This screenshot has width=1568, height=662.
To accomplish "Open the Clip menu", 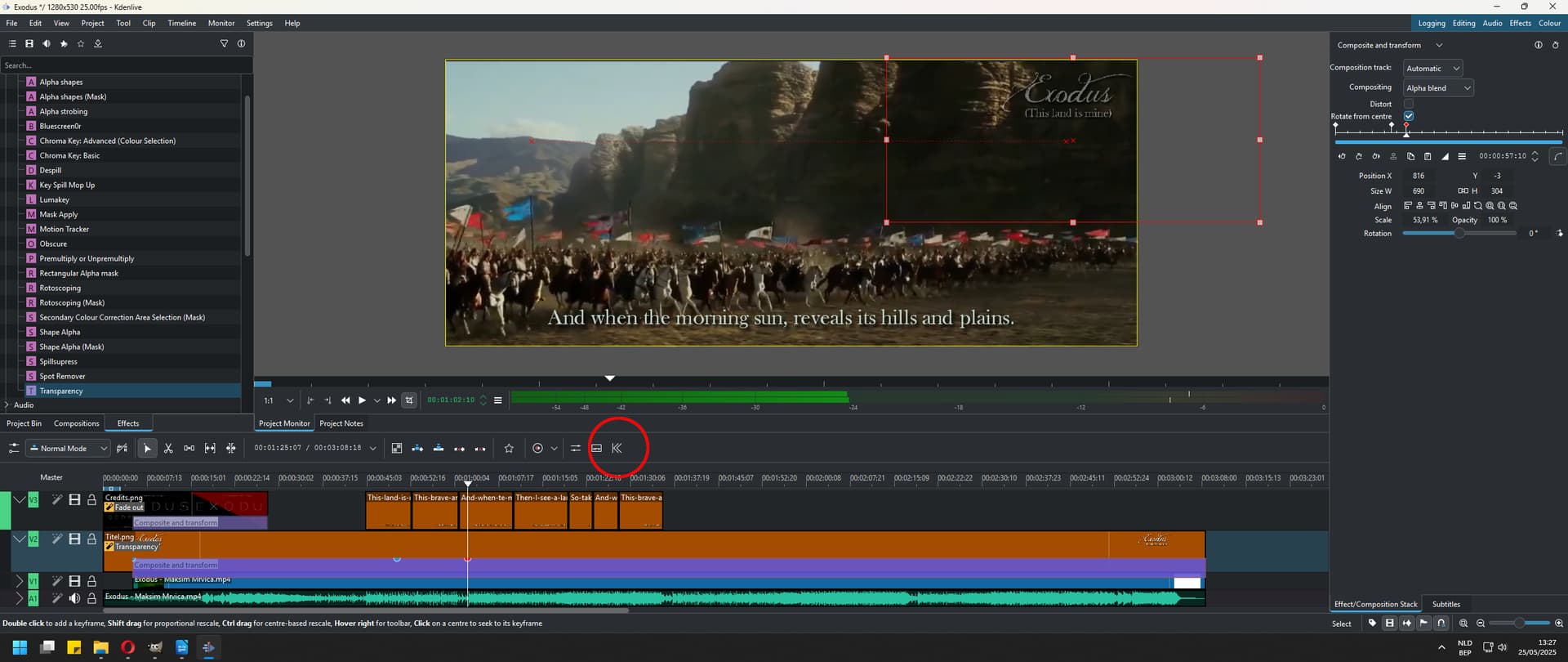I will click(x=149, y=23).
